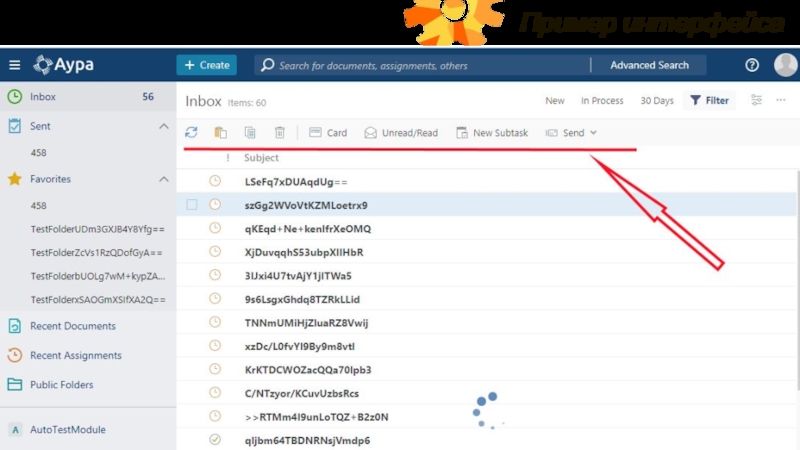Open the help question mark icon

pyautogui.click(x=752, y=65)
